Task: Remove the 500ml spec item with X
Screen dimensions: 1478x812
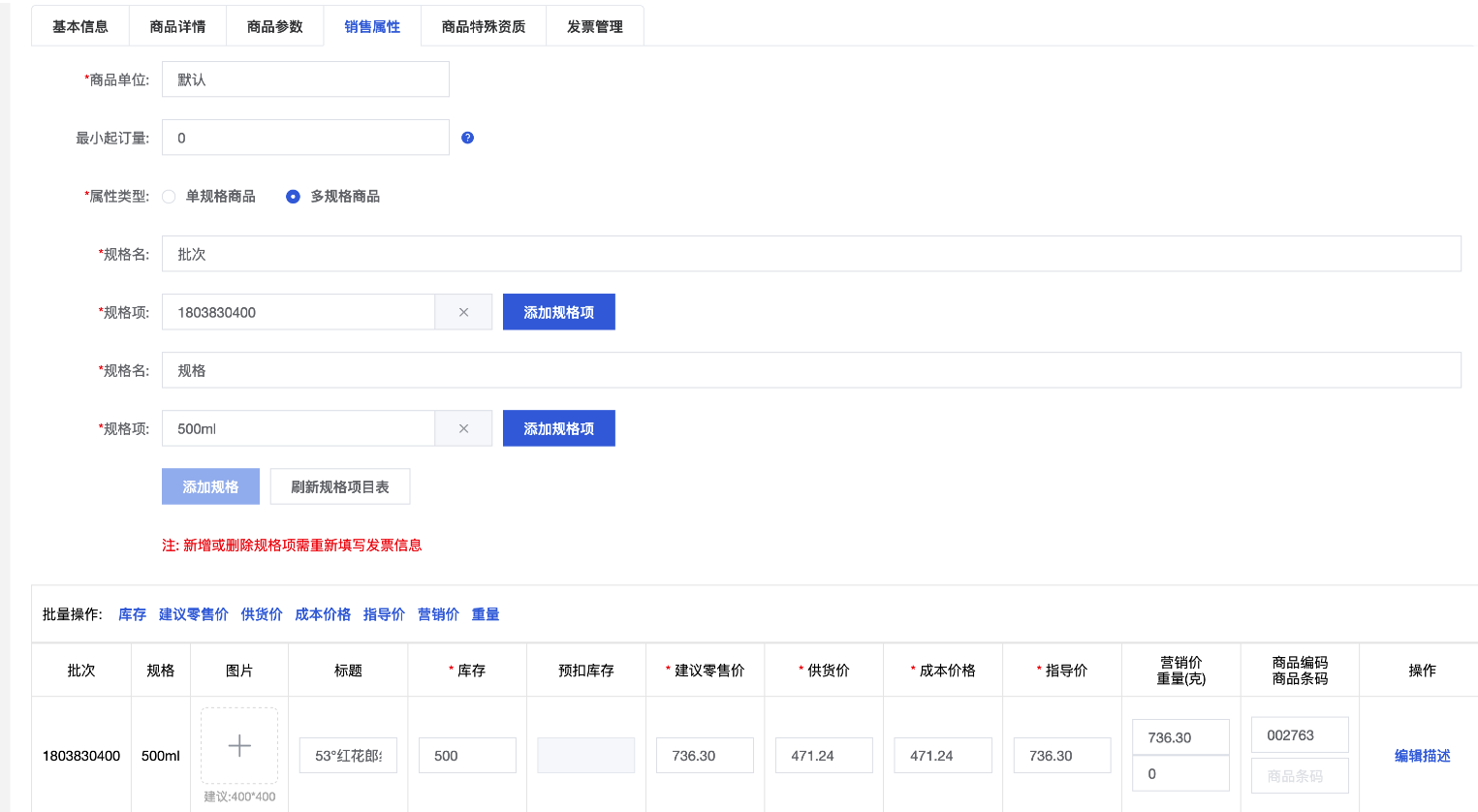Action: [463, 428]
